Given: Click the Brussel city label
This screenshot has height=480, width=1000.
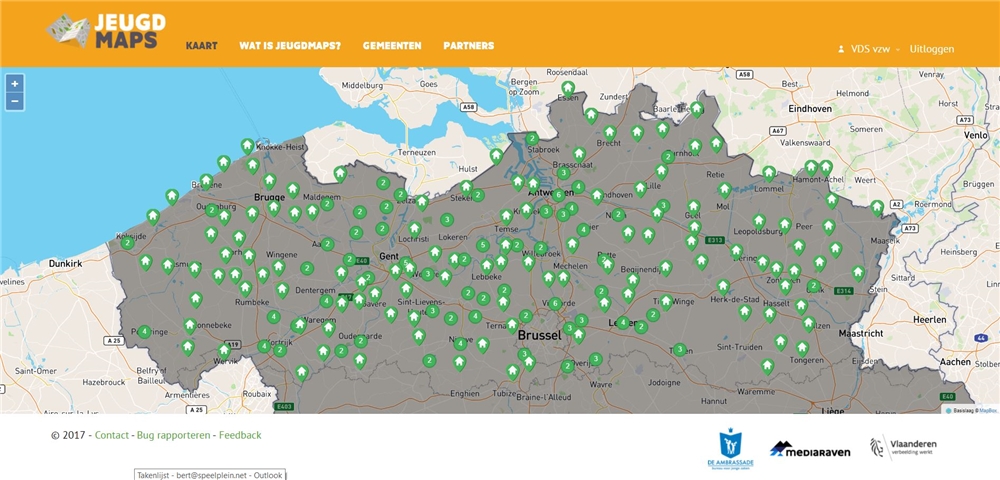Looking at the screenshot, I should pos(540,334).
